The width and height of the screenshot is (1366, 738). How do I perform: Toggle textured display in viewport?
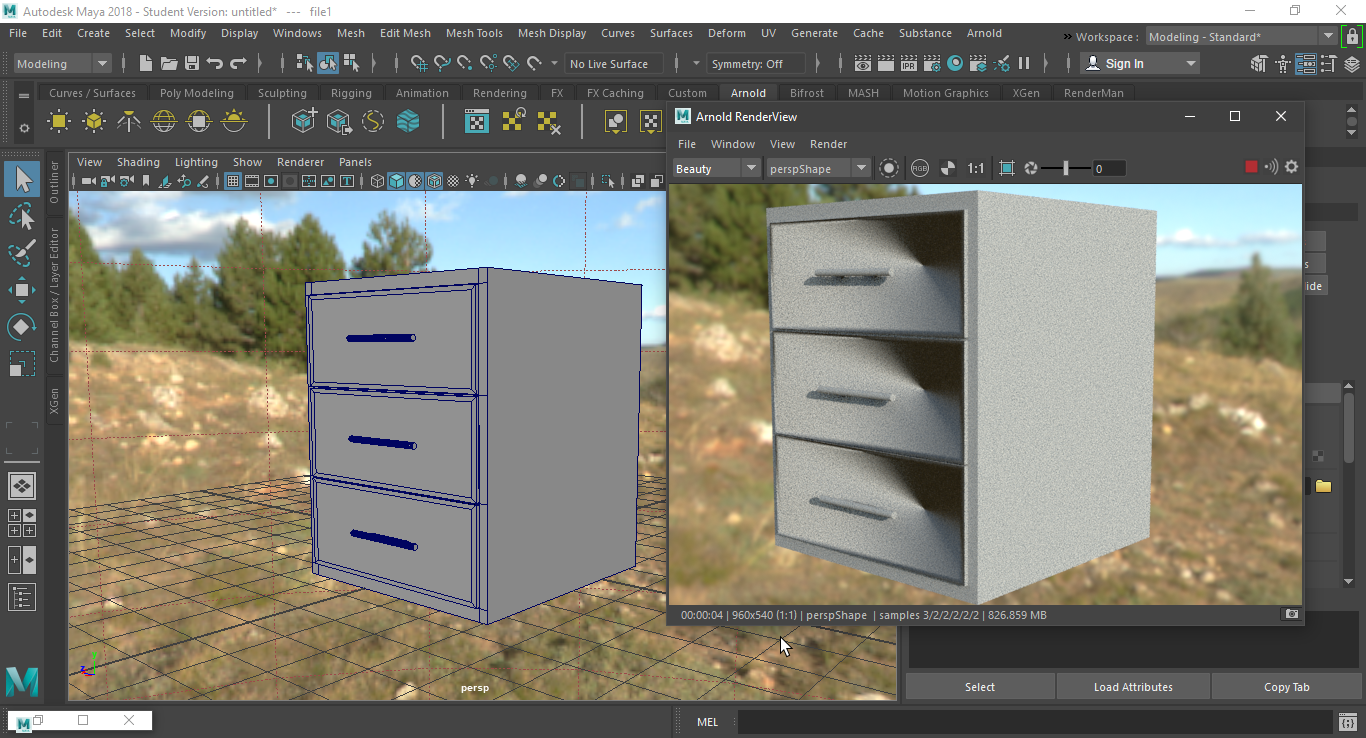(x=453, y=181)
